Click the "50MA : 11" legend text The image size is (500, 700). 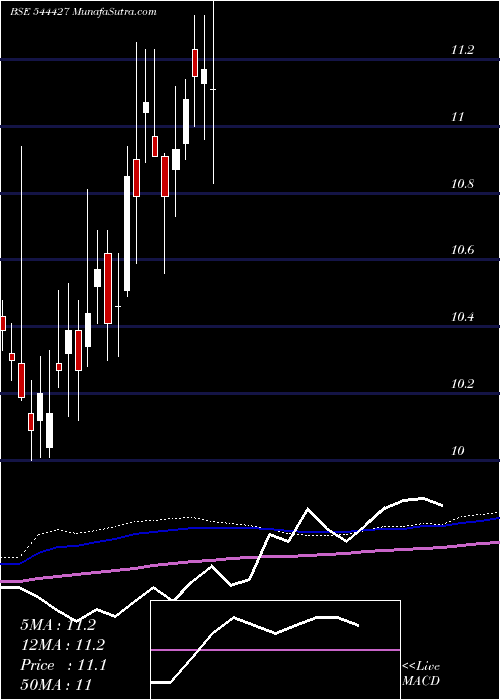click(56, 684)
